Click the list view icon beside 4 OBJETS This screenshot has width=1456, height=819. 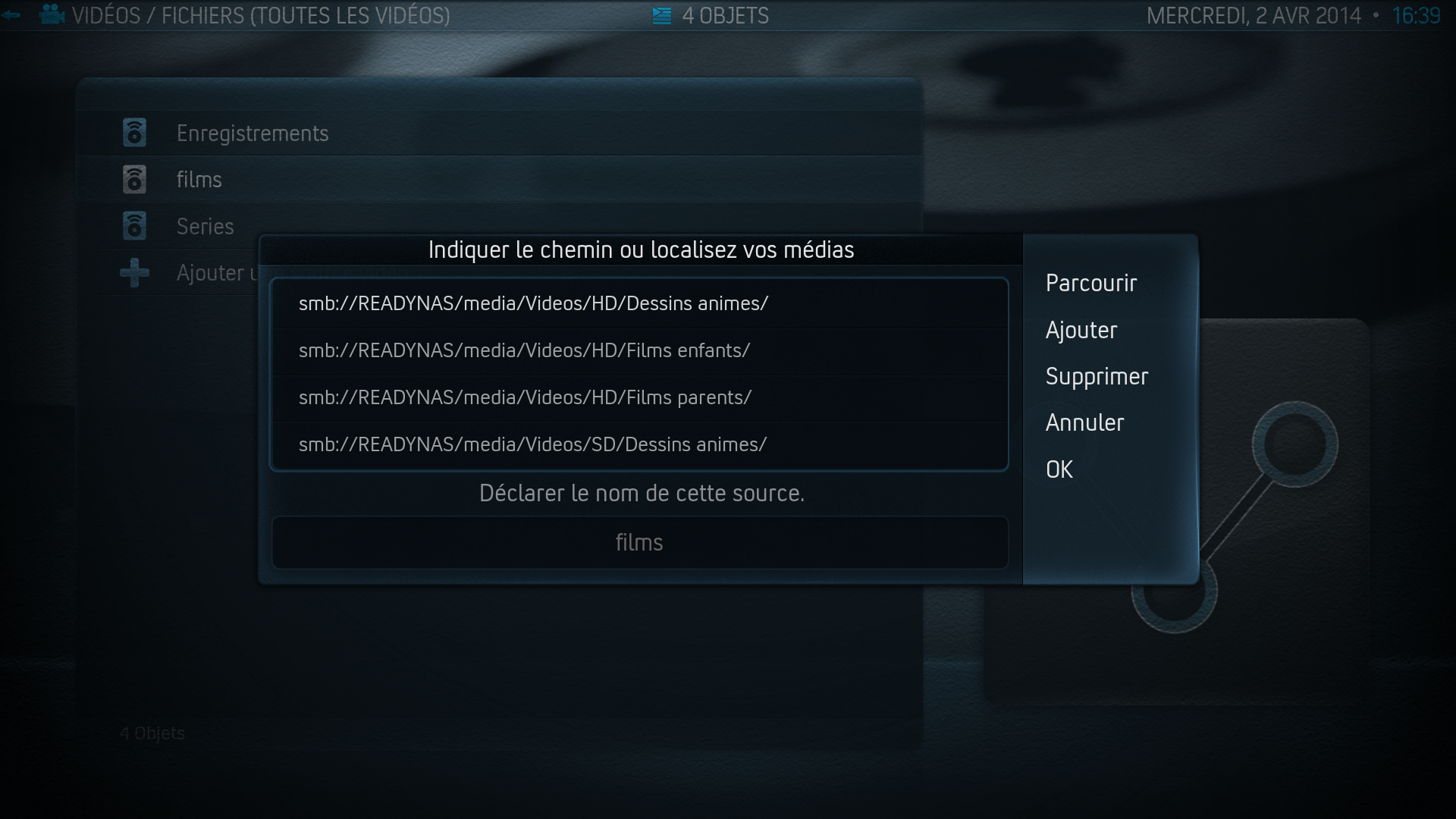(662, 15)
